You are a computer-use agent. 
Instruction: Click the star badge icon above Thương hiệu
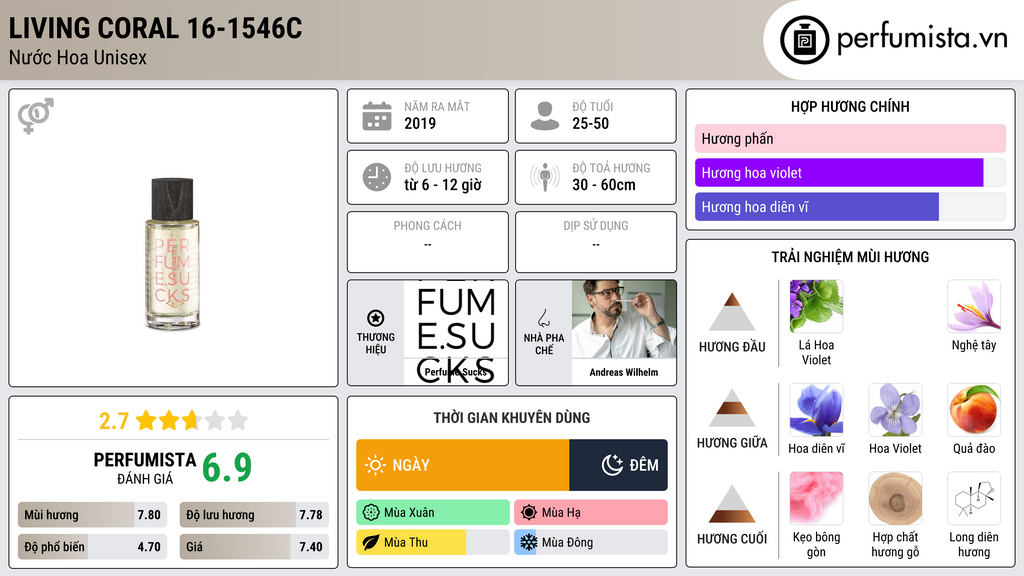pos(376,318)
